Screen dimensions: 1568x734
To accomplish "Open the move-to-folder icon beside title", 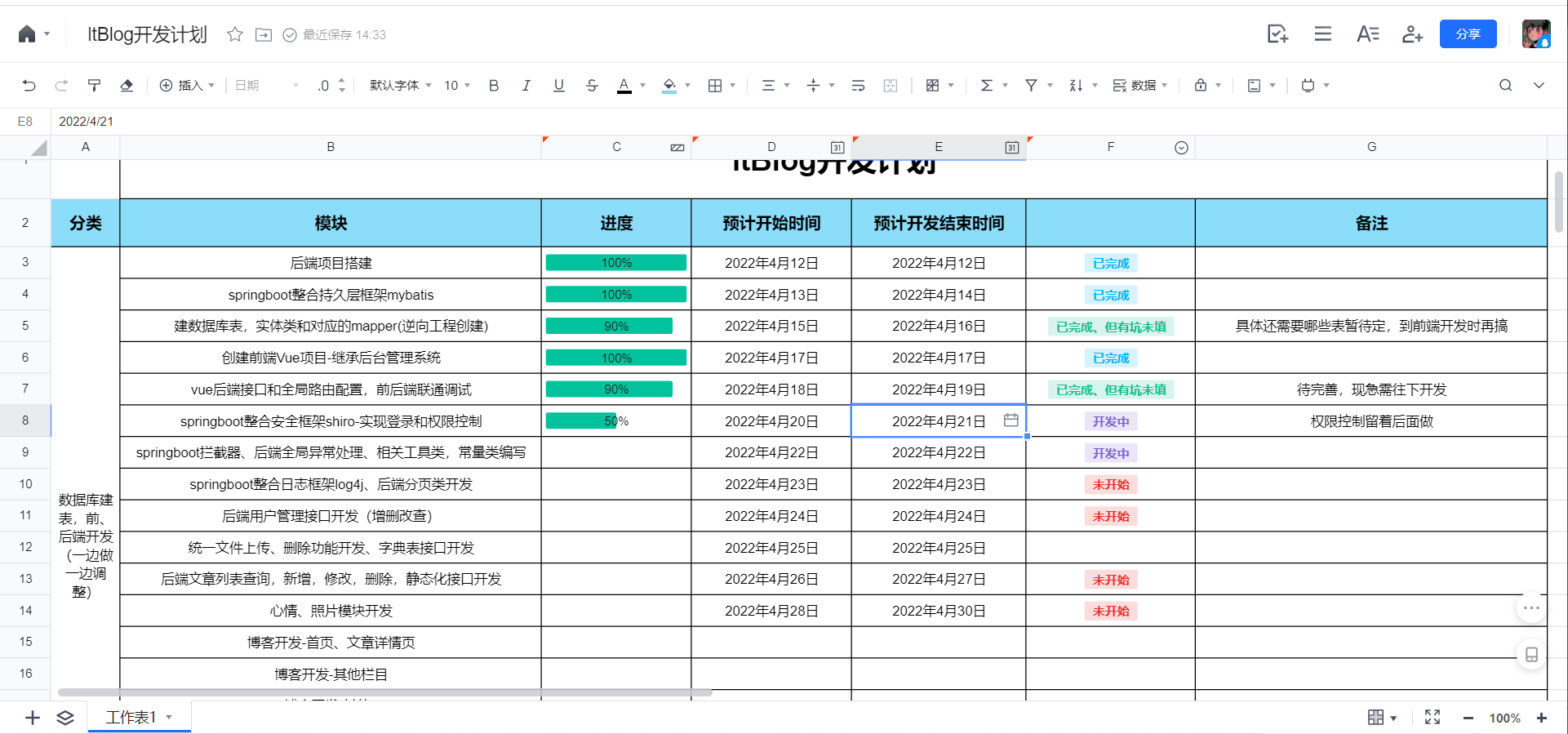I will tap(264, 34).
